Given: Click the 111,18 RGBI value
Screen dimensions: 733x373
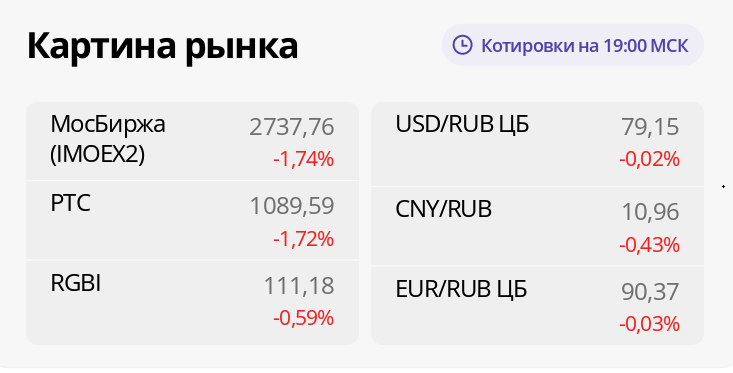Looking at the screenshot, I should coord(299,286).
